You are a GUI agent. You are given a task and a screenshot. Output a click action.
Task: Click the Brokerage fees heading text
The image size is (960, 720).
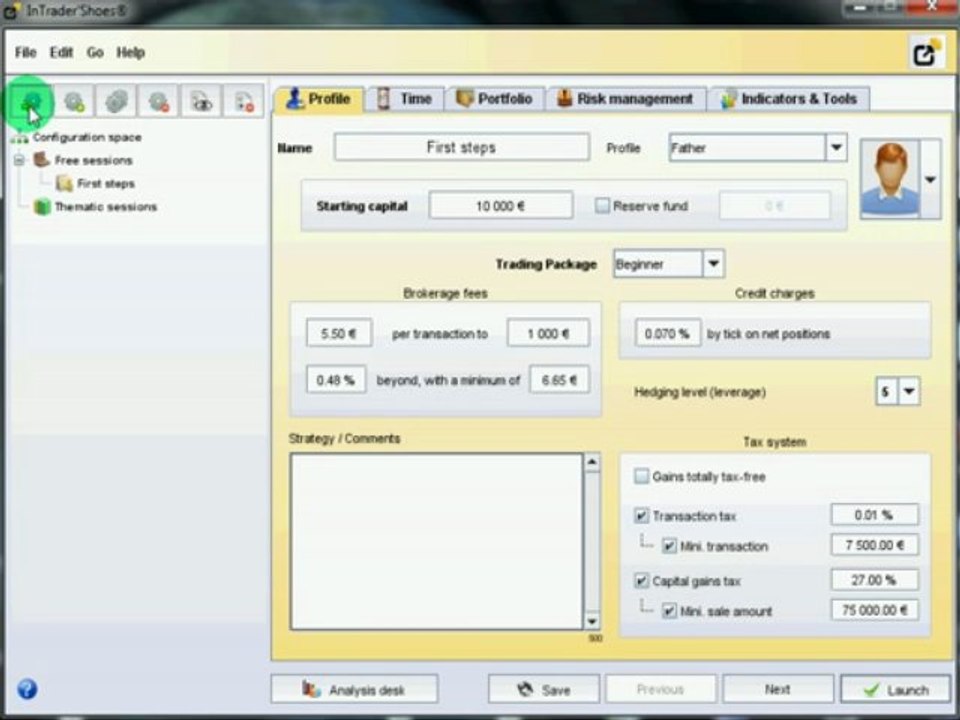[445, 294]
